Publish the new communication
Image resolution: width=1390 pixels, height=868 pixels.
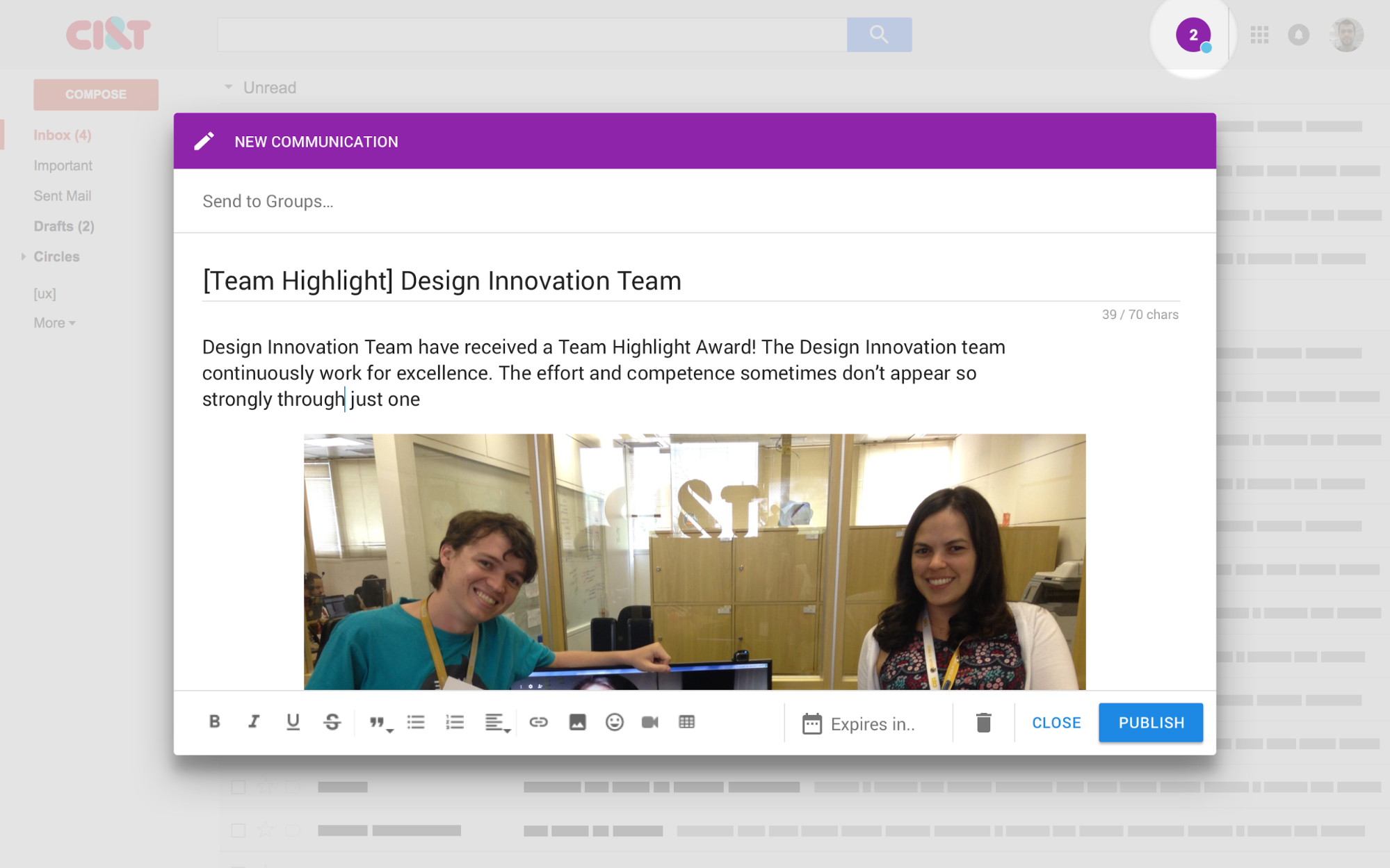[x=1151, y=723]
